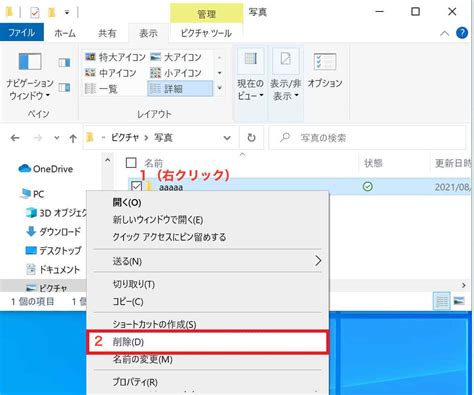The height and width of the screenshot is (395, 474).
Task: Switch to the 共有 ribbon tab
Action: point(107,33)
